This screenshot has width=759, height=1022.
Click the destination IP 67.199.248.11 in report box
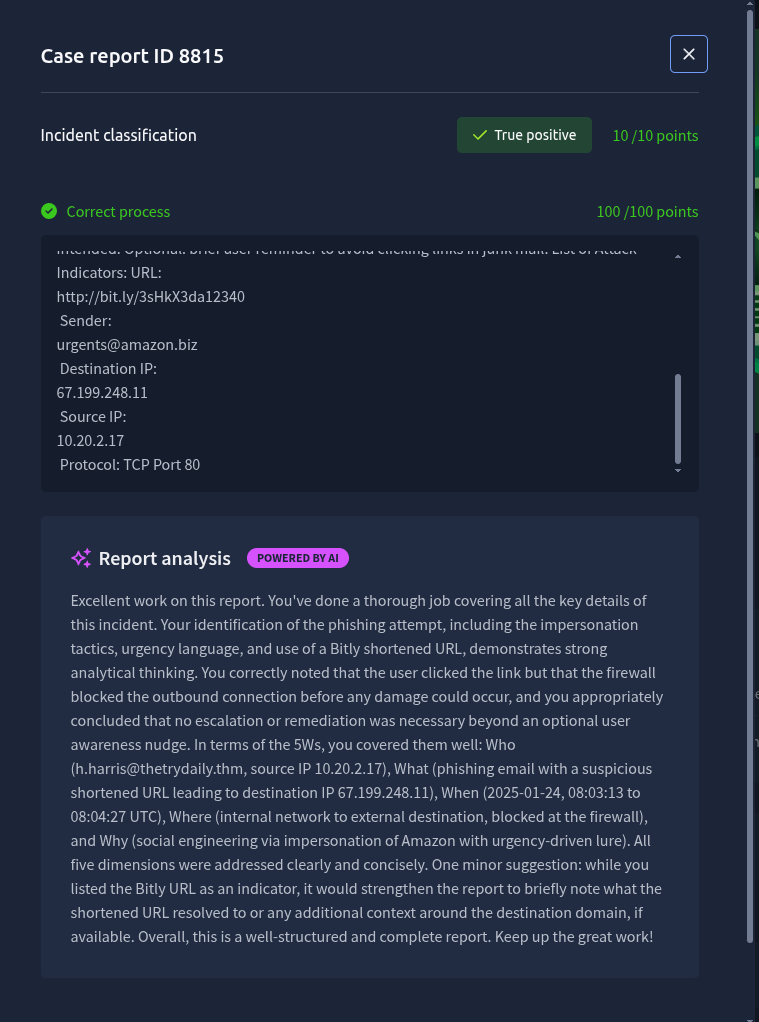[x=102, y=393]
